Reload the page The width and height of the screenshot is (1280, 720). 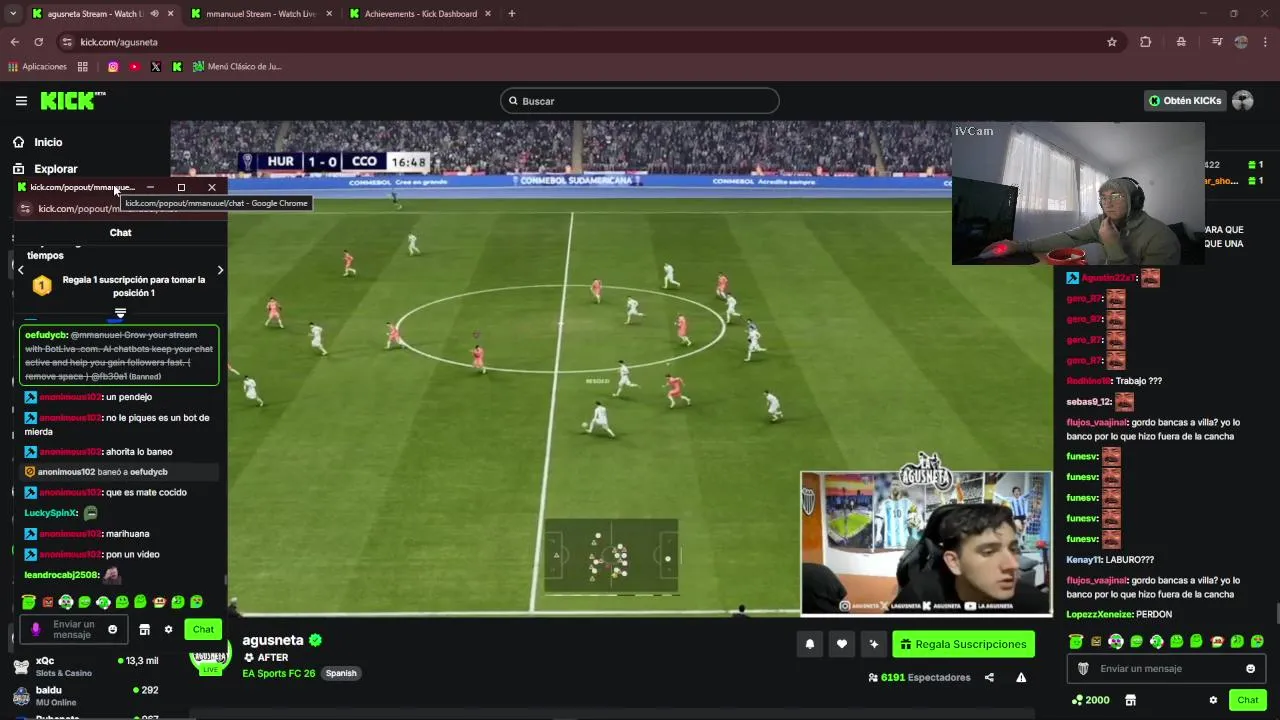coord(38,42)
